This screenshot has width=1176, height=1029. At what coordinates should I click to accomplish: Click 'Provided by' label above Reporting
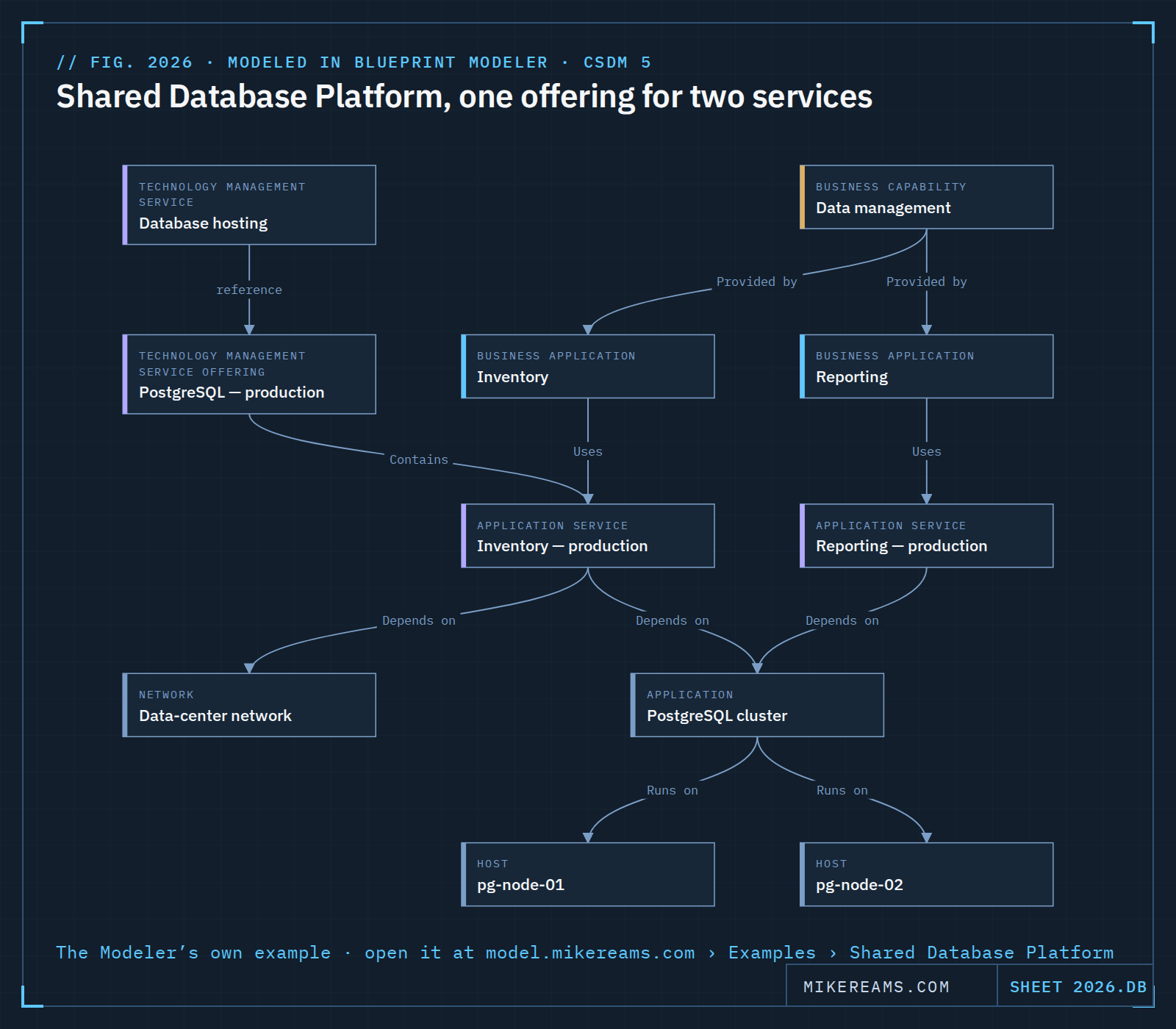click(x=926, y=282)
